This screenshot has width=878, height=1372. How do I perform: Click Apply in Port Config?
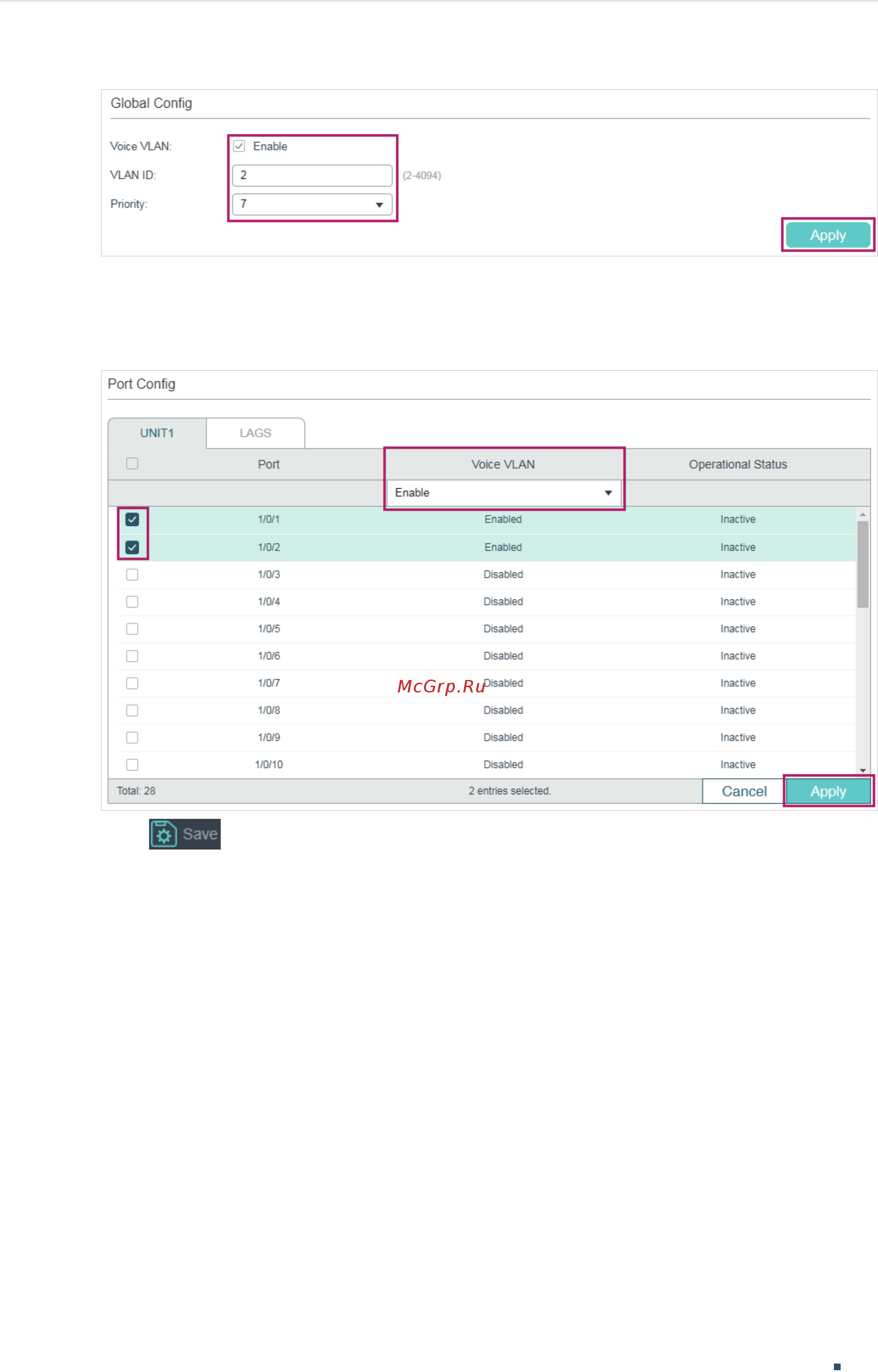tap(829, 791)
